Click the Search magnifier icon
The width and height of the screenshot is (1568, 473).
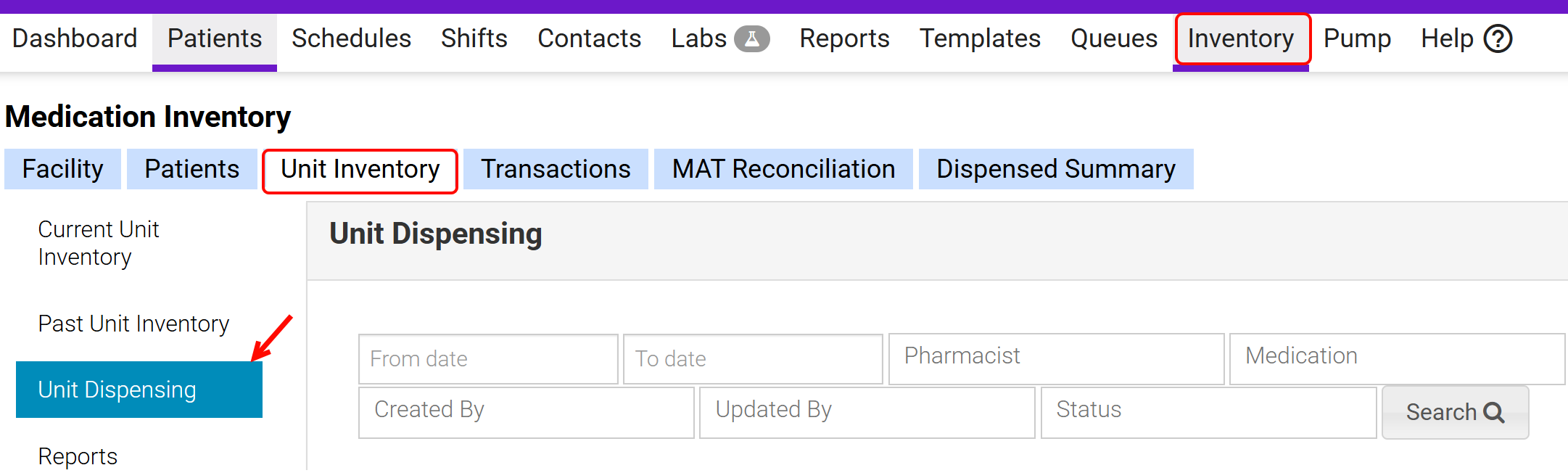point(1494,413)
